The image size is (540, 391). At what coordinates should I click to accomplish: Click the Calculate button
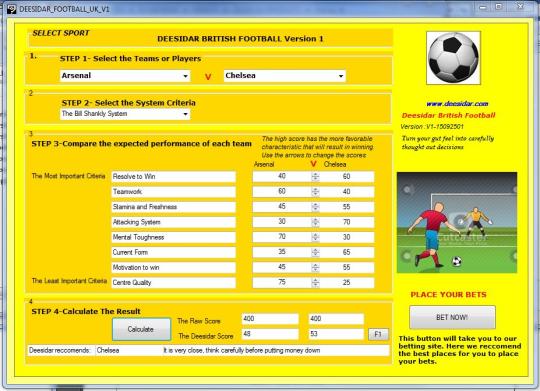pos(141,329)
